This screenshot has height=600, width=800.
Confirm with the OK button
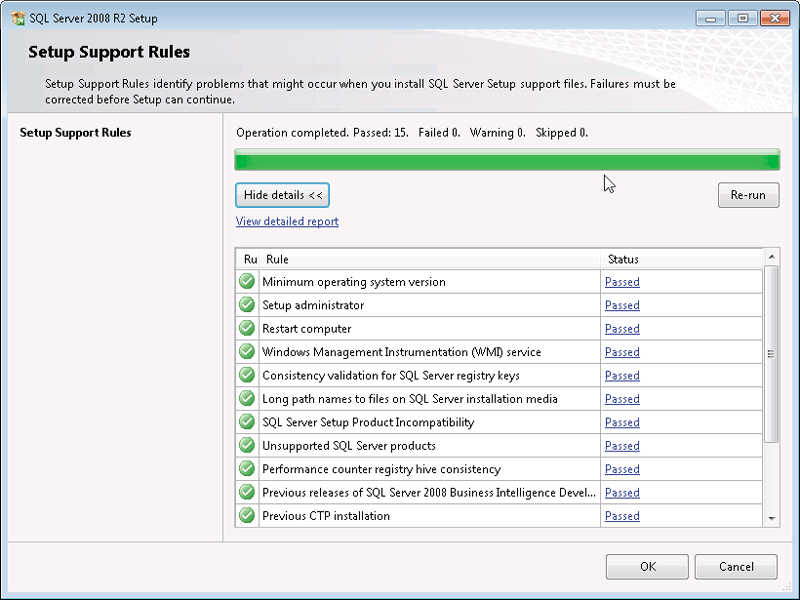click(x=647, y=567)
